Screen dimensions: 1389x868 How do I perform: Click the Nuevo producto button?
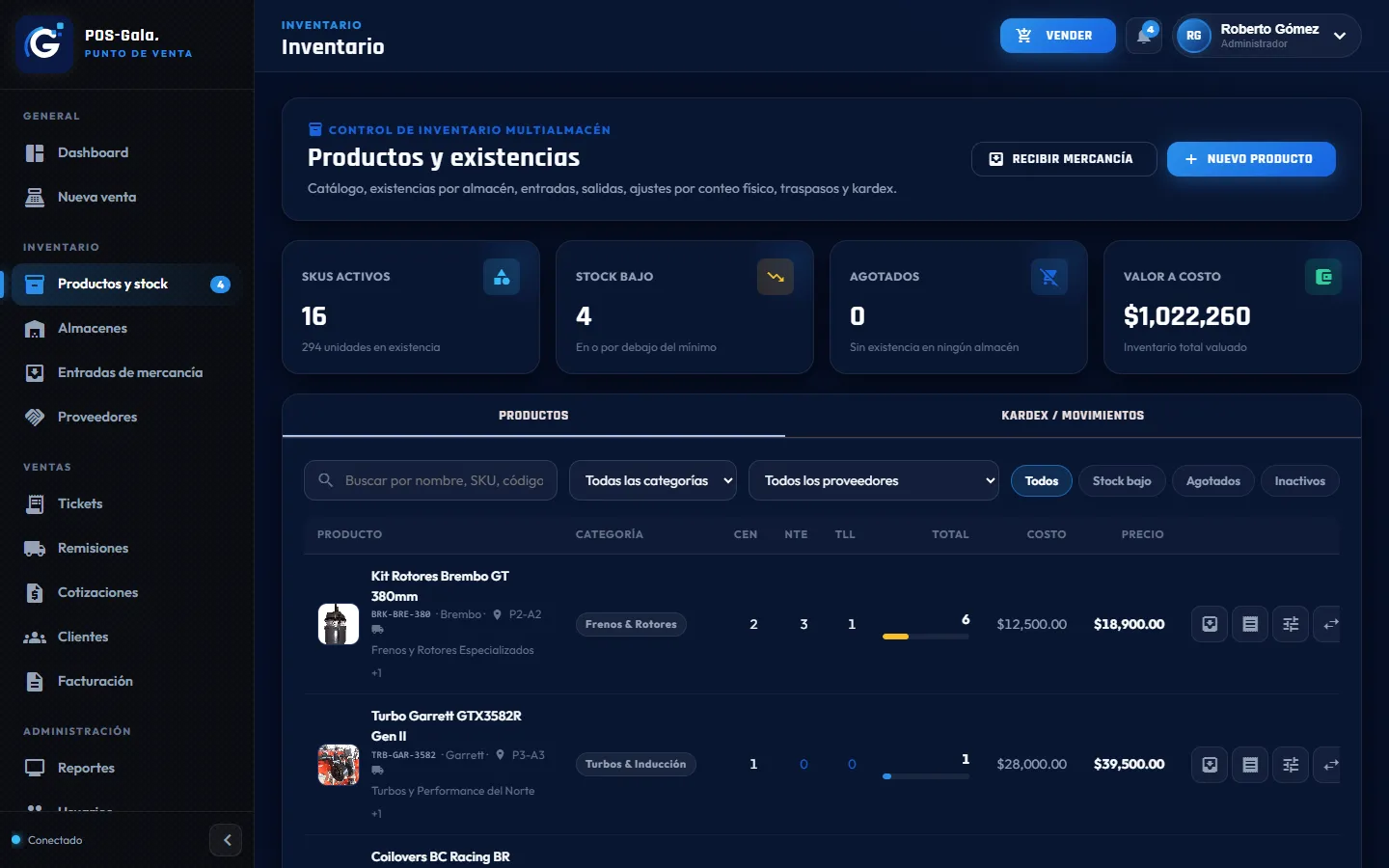(1251, 159)
